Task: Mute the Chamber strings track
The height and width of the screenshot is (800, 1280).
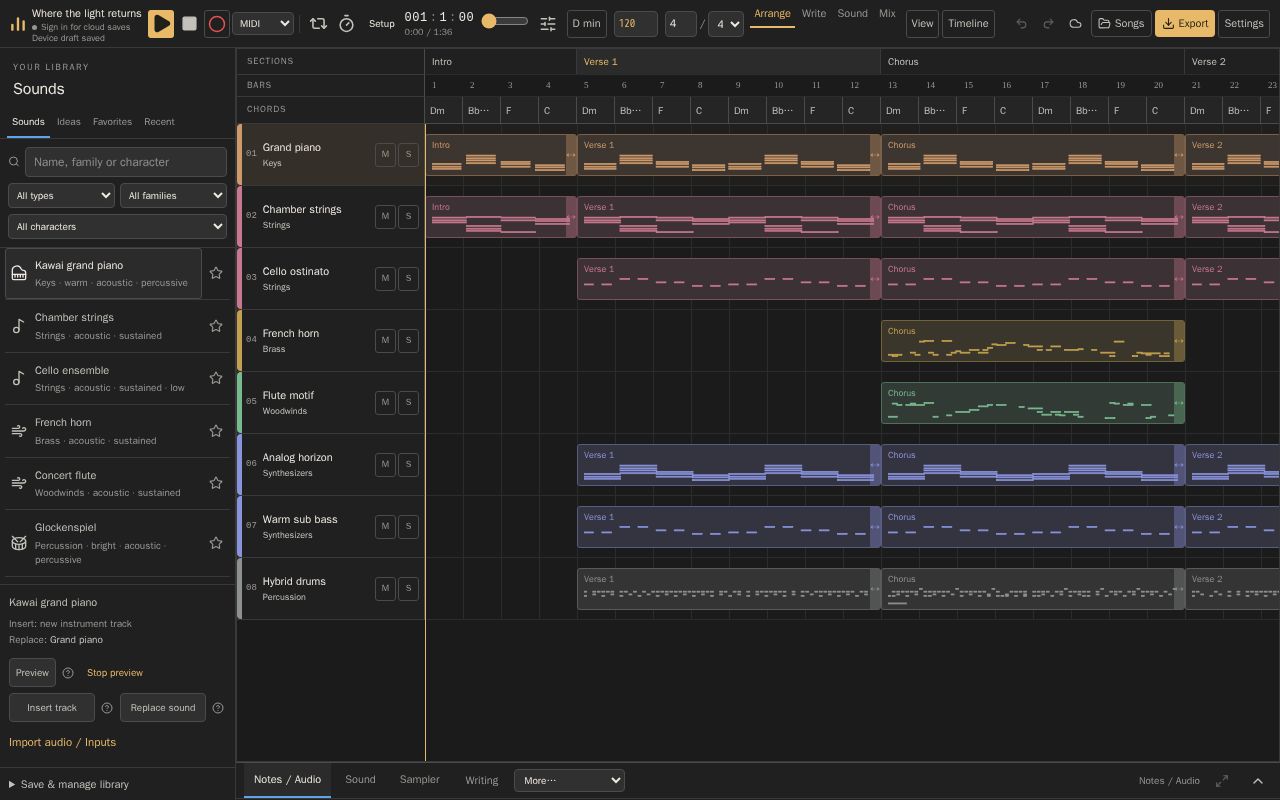Action: [385, 216]
